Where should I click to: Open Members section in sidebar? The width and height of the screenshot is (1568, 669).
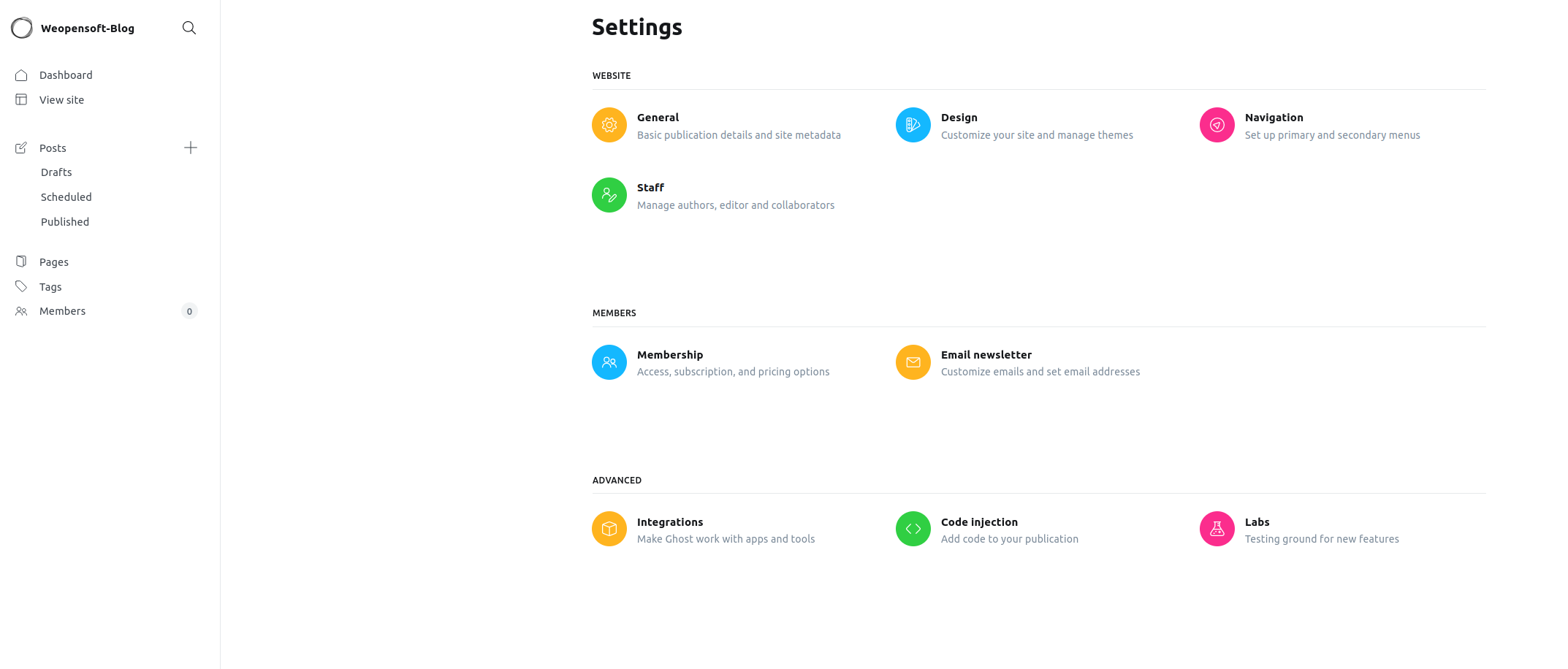(62, 311)
